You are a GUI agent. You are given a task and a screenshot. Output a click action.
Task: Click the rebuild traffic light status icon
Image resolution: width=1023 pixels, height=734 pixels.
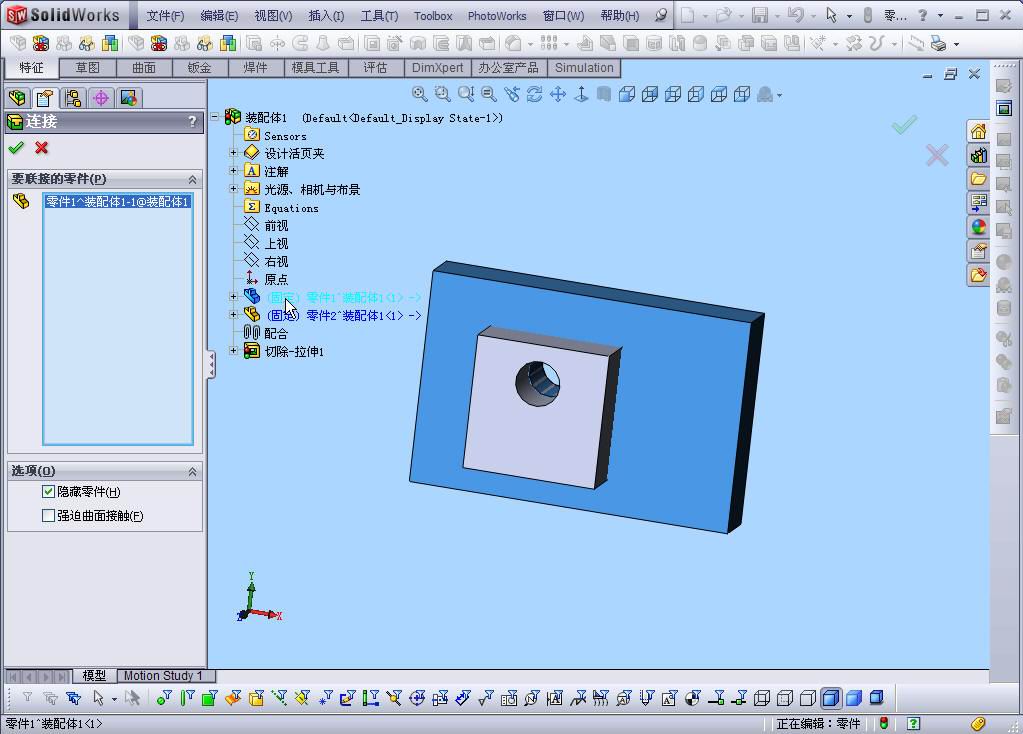[x=884, y=724]
